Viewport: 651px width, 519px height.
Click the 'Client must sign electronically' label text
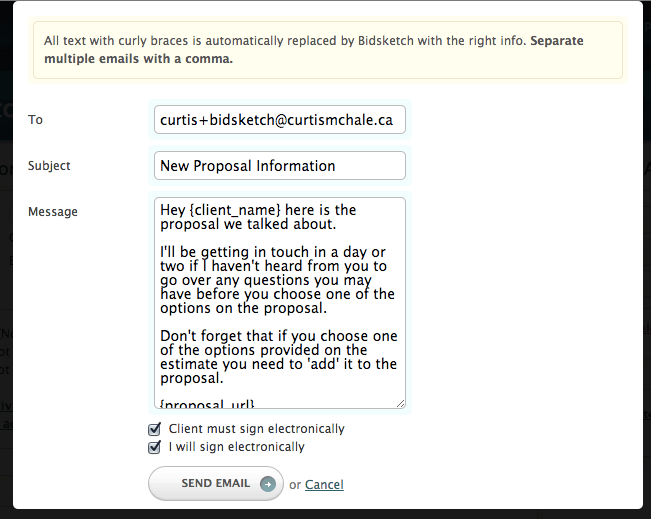pos(256,429)
